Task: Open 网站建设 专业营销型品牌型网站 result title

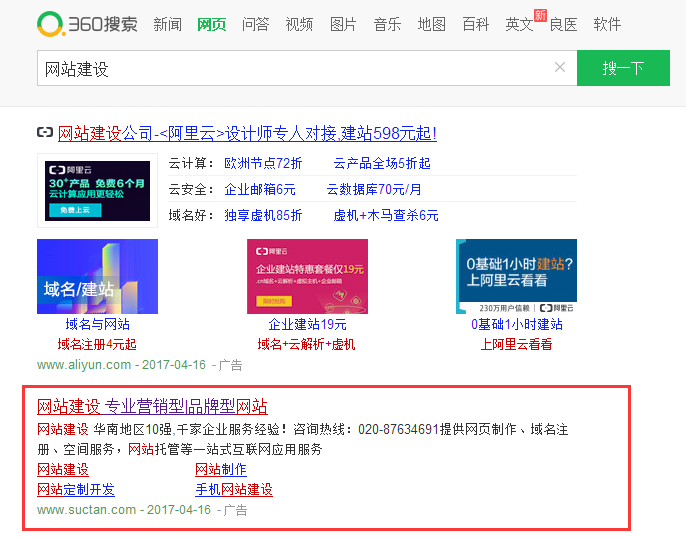Action: tap(152, 407)
